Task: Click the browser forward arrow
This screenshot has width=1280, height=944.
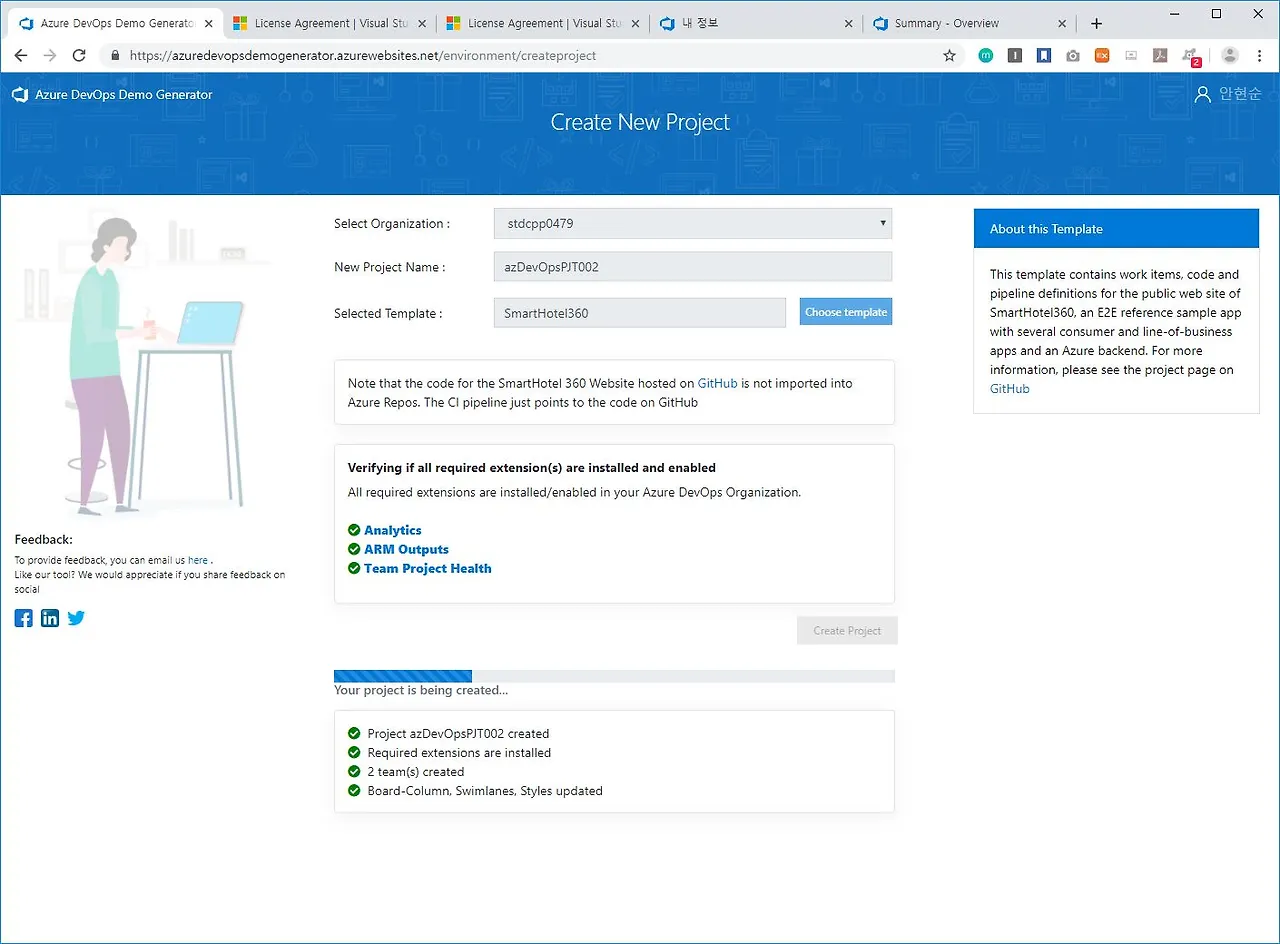Action: [x=50, y=56]
